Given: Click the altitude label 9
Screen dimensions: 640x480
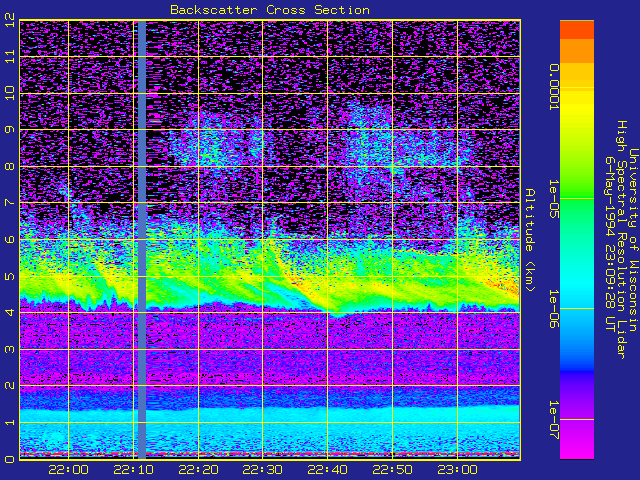Looking at the screenshot, I should 10,129.
